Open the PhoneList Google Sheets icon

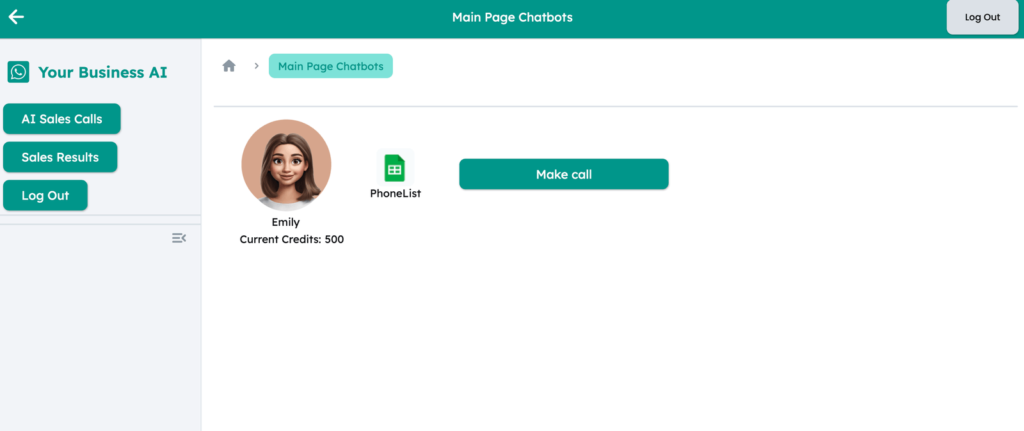click(x=395, y=168)
